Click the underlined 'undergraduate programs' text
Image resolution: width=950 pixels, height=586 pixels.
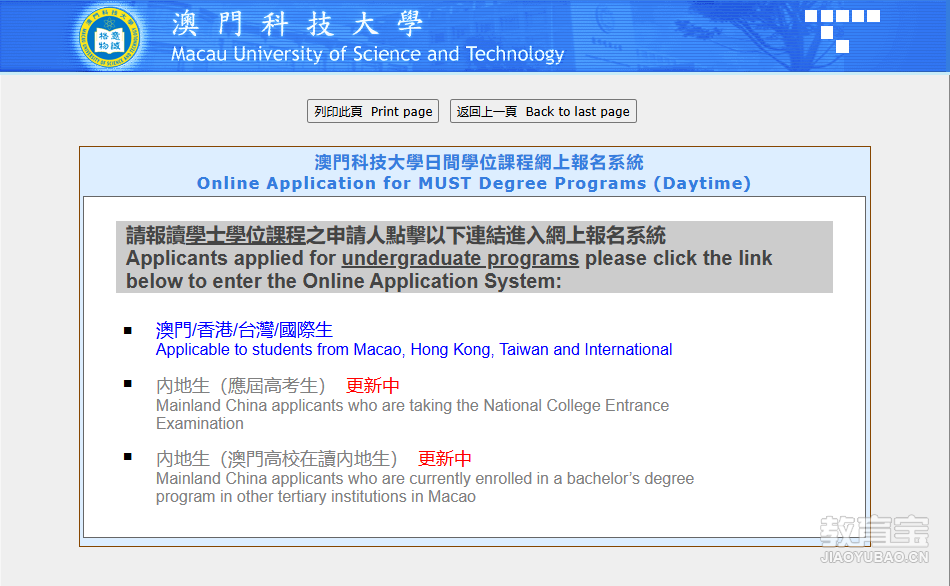click(460, 258)
